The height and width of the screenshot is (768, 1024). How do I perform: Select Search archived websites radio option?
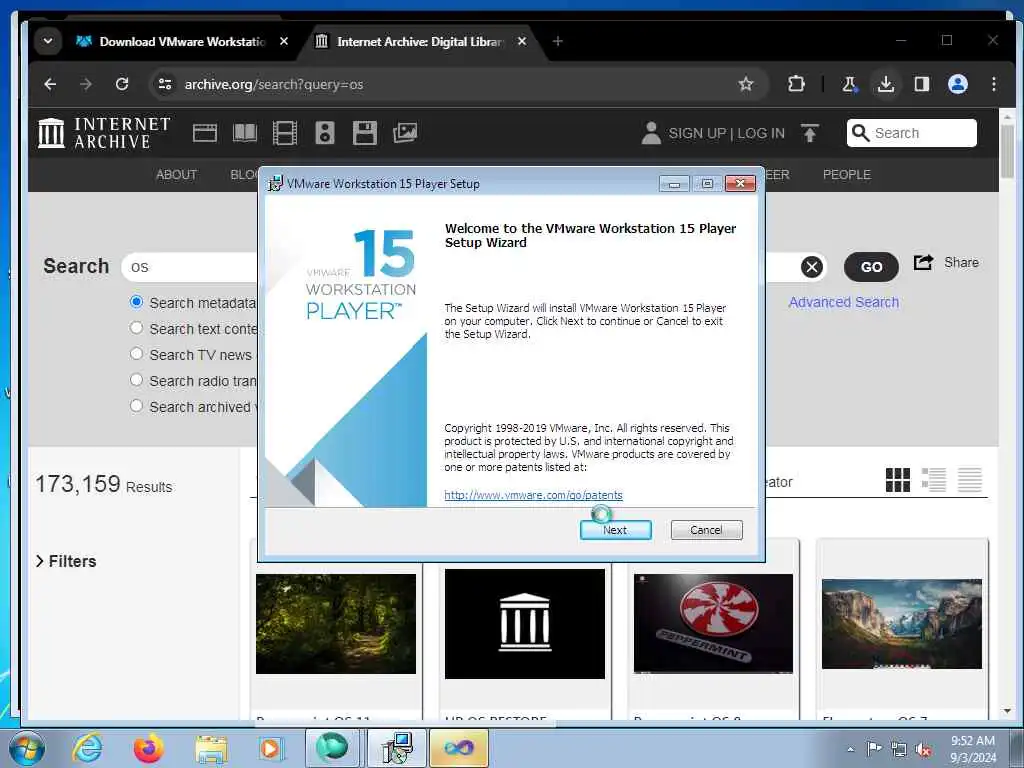(136, 406)
